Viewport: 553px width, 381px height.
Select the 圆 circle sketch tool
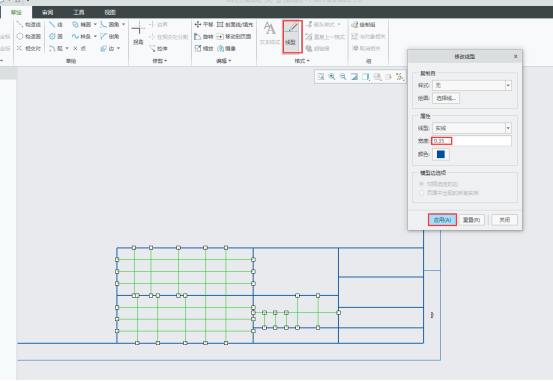coord(56,36)
